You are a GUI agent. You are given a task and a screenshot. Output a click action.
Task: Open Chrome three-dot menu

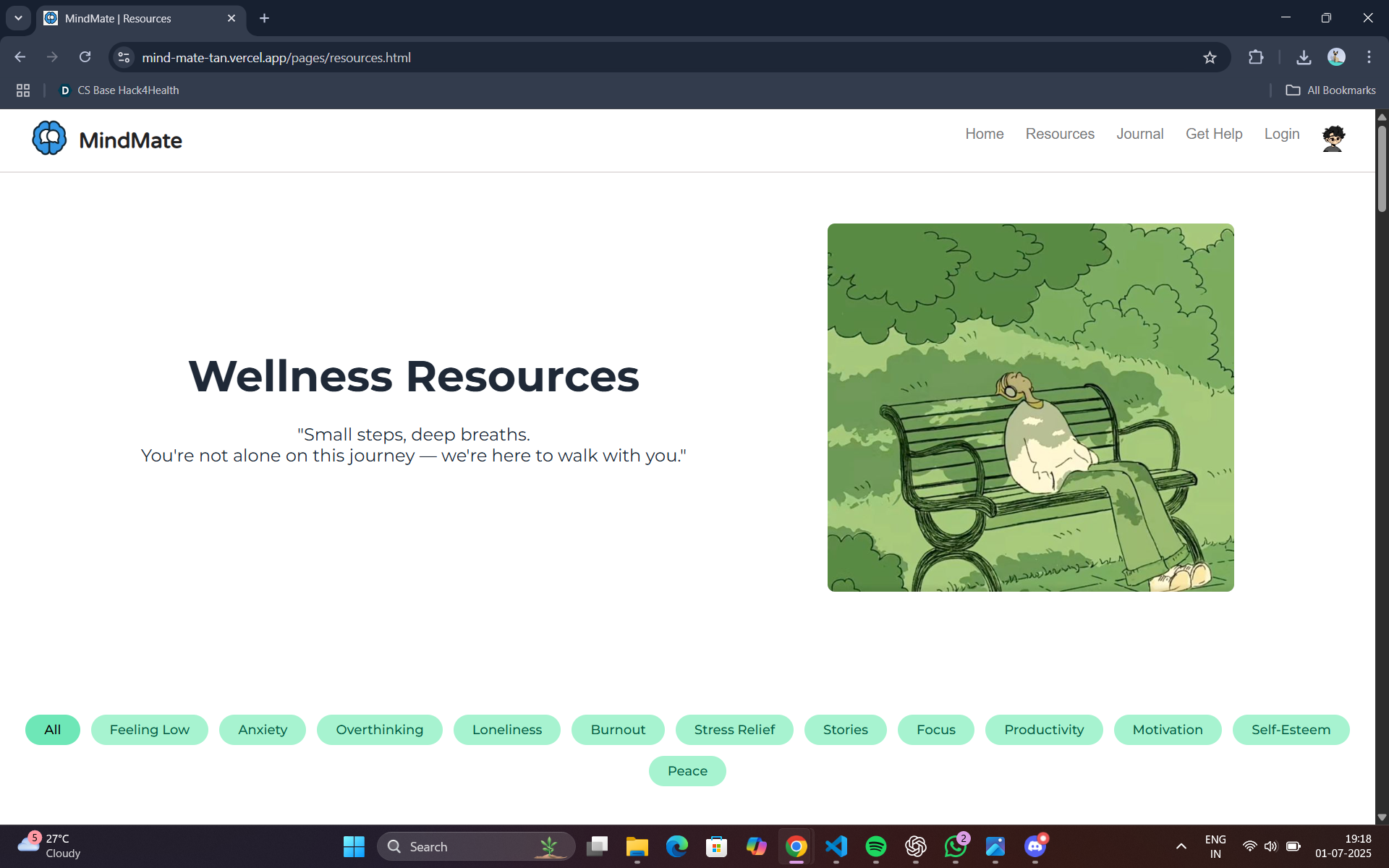point(1369,57)
